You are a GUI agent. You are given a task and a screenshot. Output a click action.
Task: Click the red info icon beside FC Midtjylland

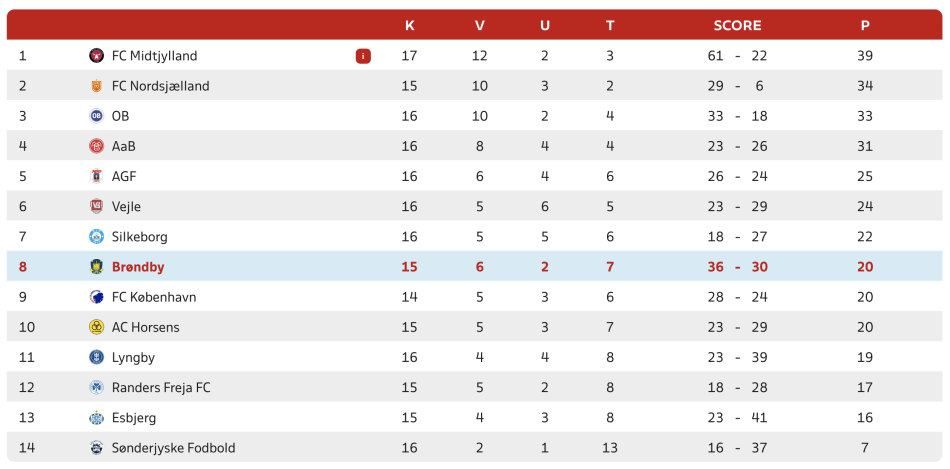click(363, 56)
